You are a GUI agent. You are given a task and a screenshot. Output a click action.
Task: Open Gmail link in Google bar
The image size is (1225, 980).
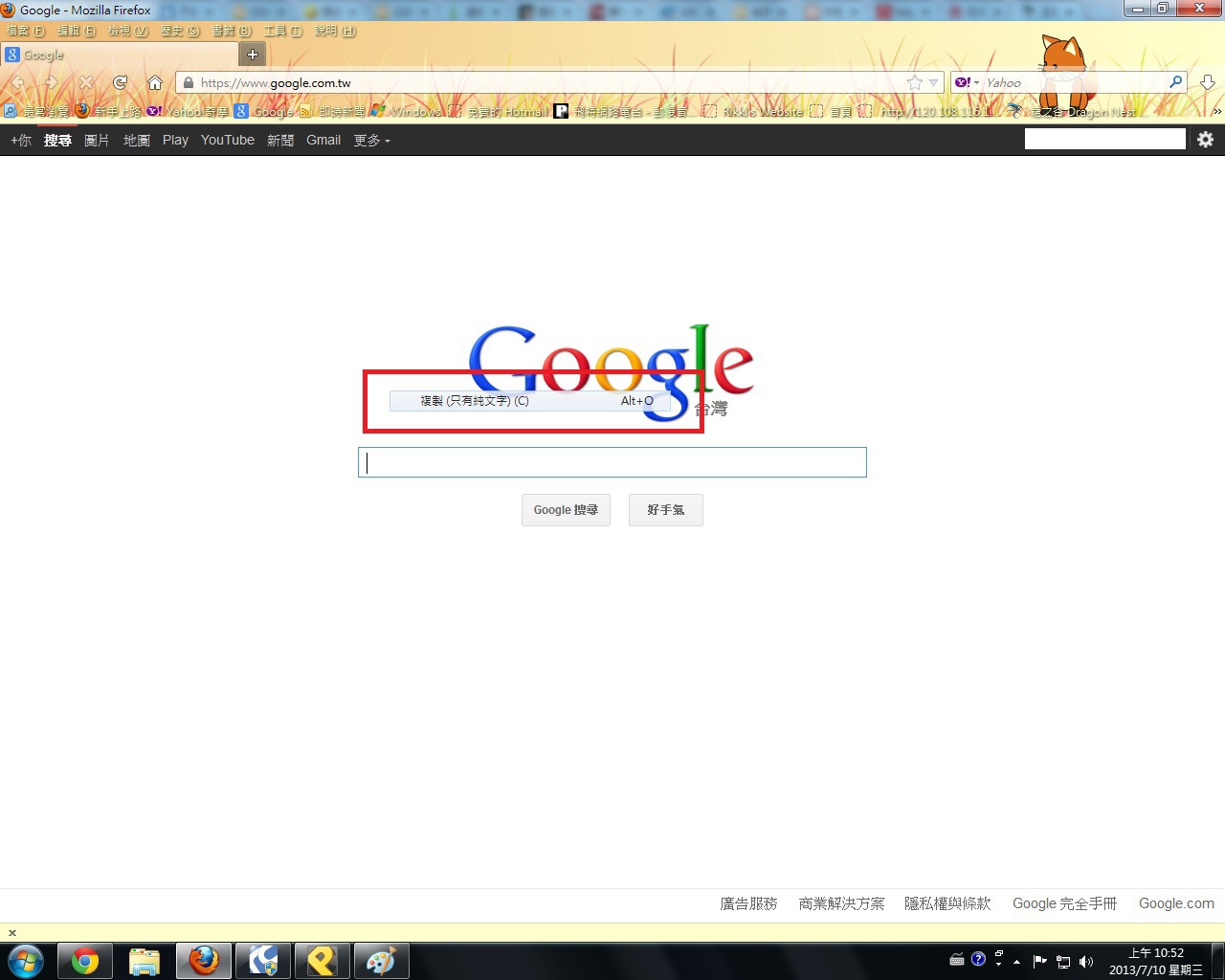(x=323, y=140)
